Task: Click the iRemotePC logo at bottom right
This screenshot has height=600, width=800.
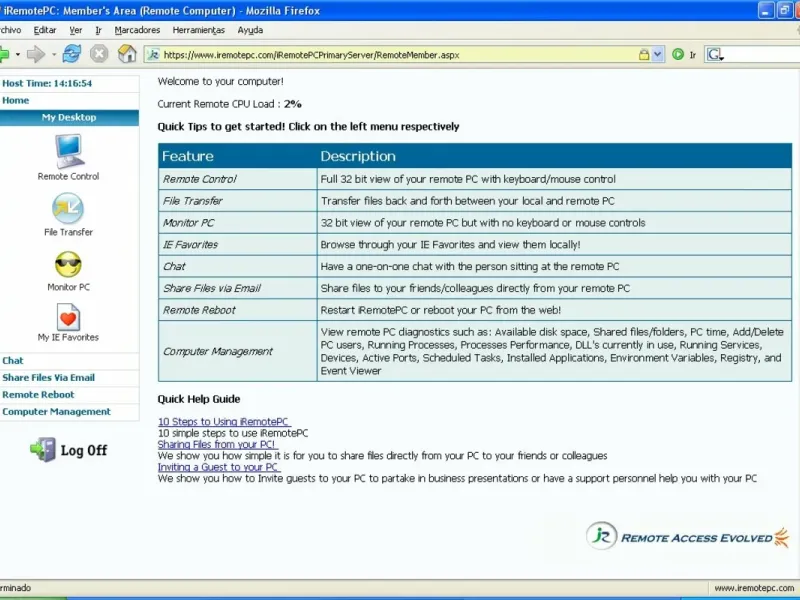Action: pos(687,537)
